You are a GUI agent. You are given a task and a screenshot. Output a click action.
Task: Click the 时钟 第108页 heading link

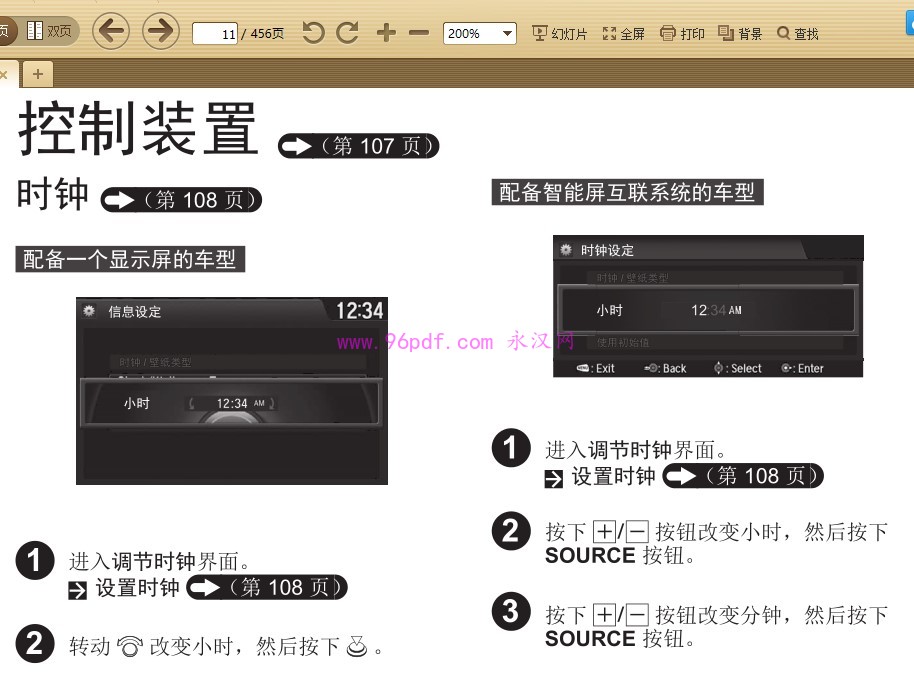[180, 200]
